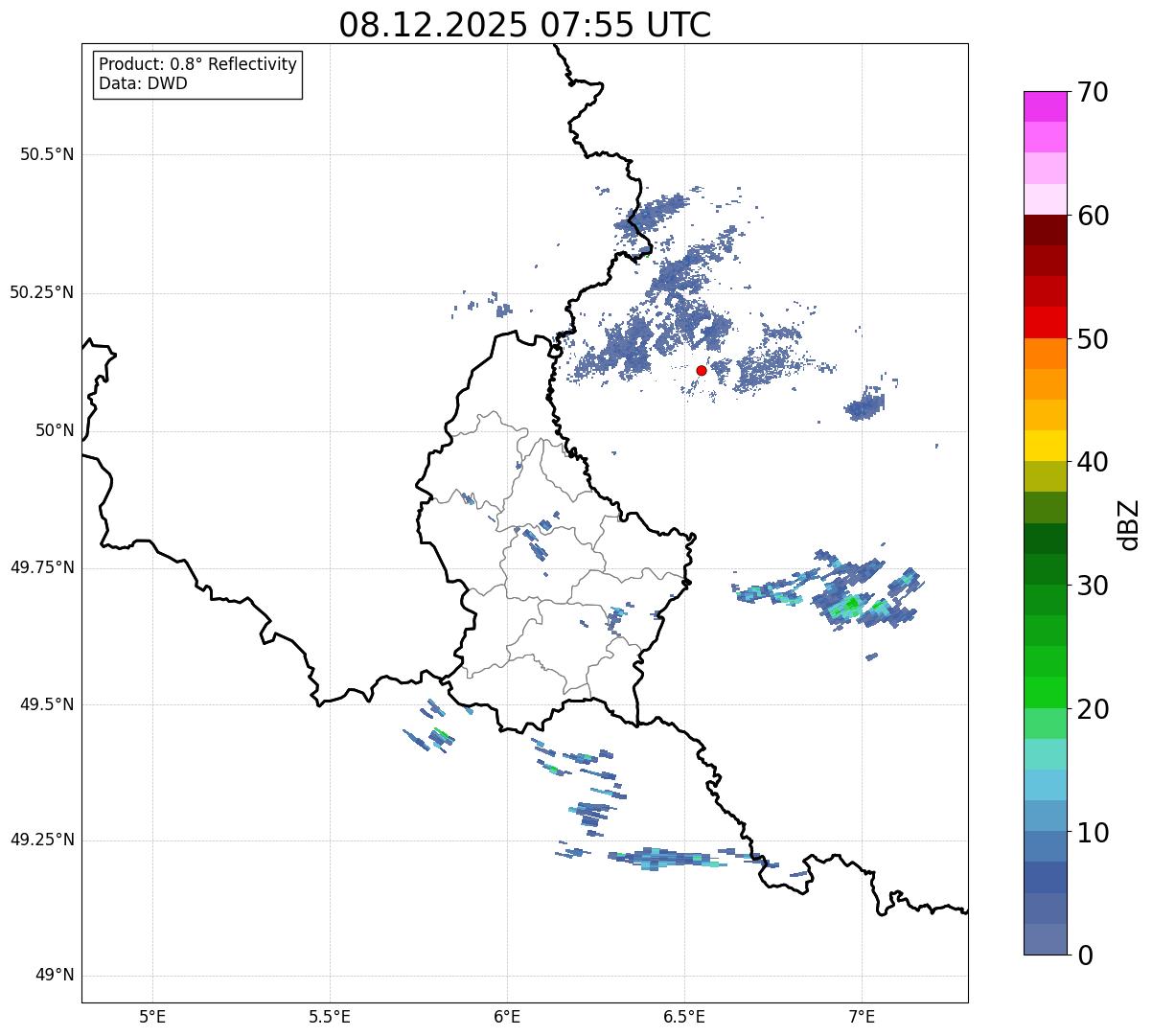
Task: Click the bright green colorbar segment above 20
Action: [x=1046, y=693]
